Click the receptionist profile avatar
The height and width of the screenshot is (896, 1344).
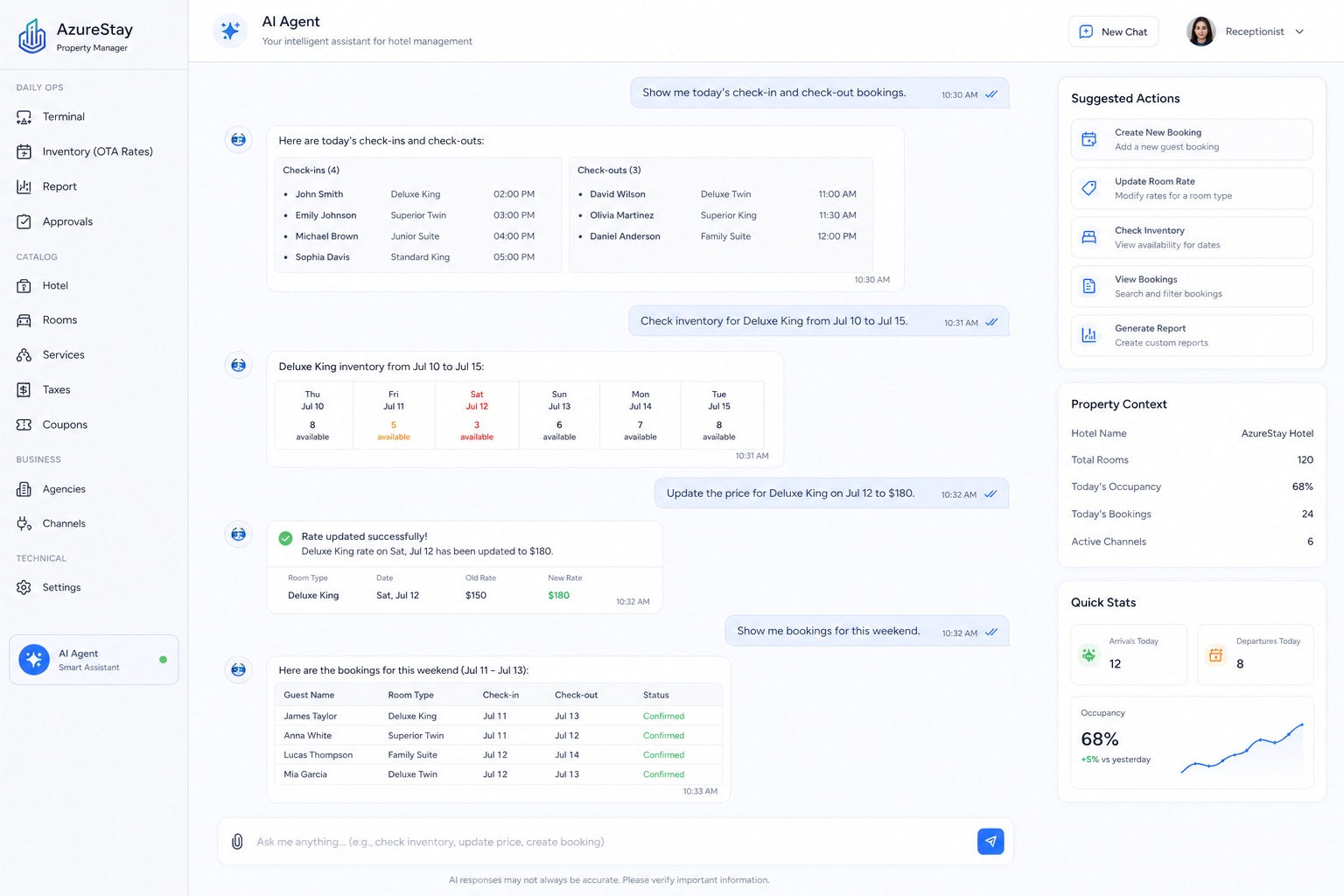coord(1200,31)
